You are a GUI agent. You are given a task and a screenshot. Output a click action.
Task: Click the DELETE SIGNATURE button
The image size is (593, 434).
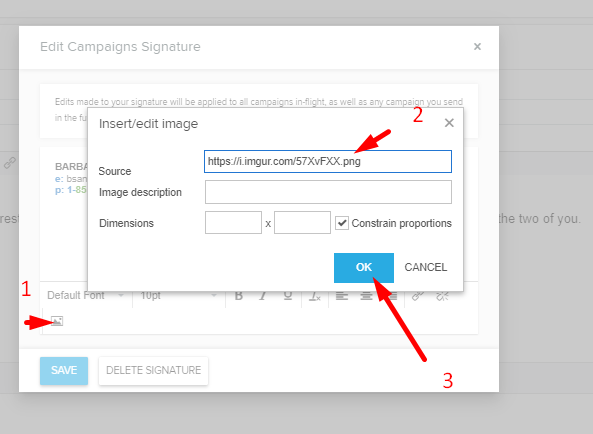click(154, 370)
